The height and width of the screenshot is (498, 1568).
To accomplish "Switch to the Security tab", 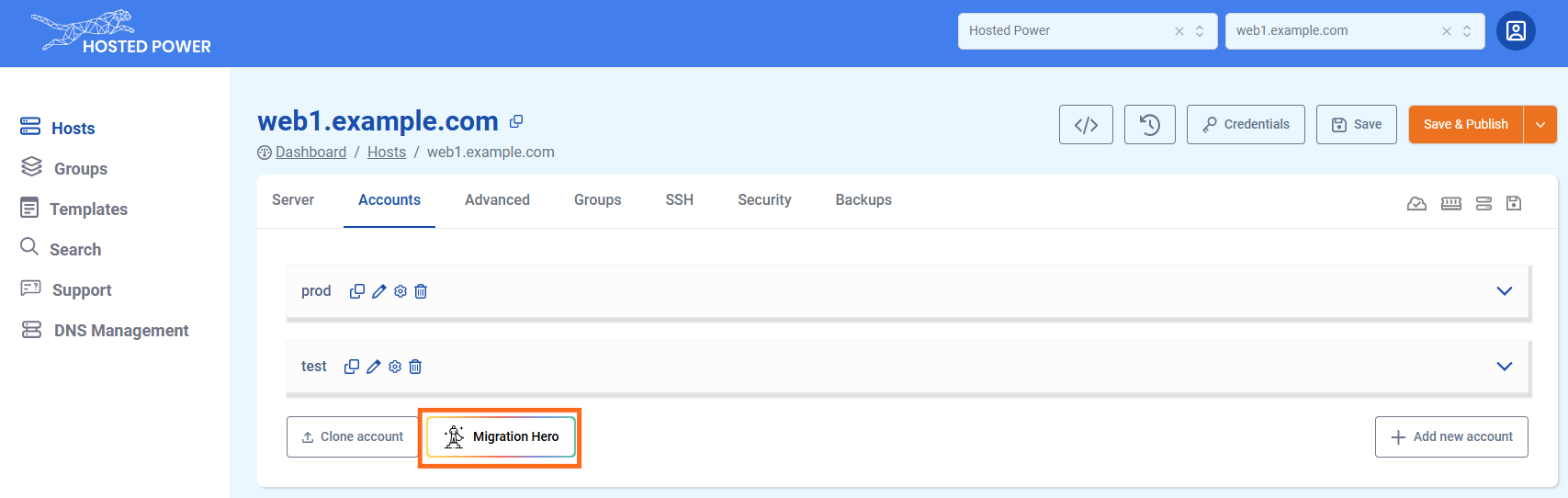I will click(764, 200).
